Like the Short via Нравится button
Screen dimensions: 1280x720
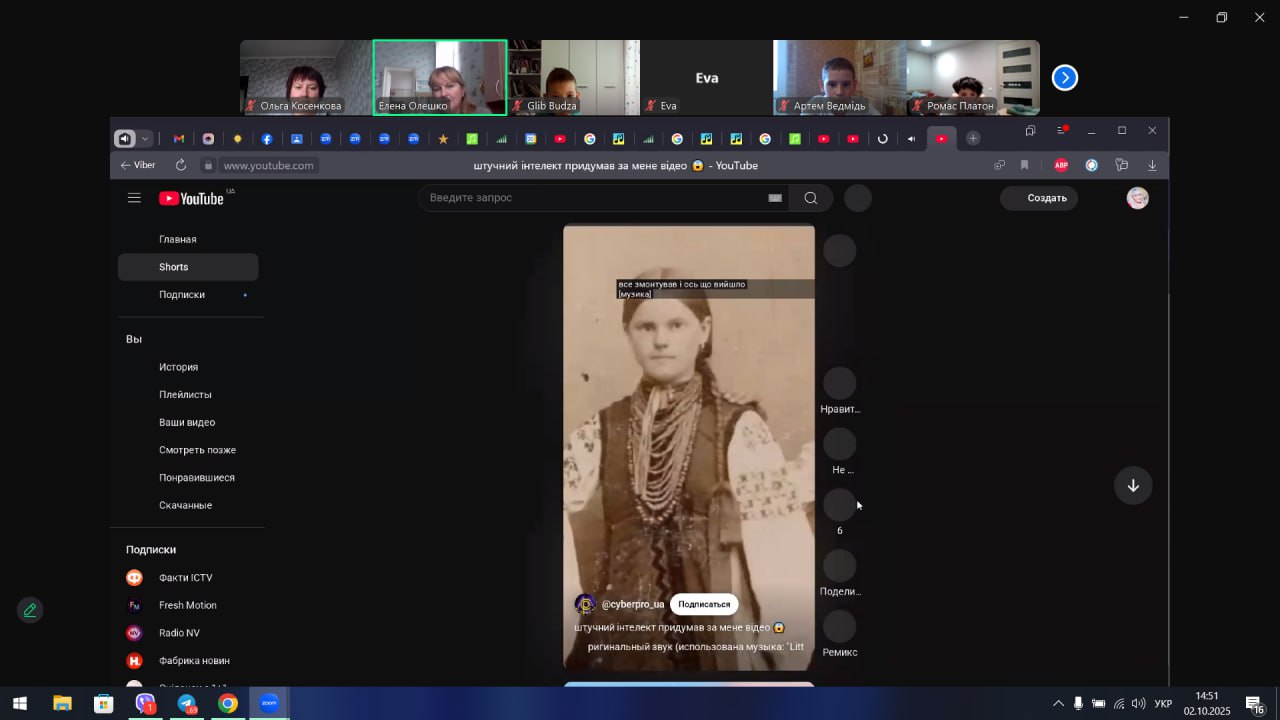click(839, 384)
